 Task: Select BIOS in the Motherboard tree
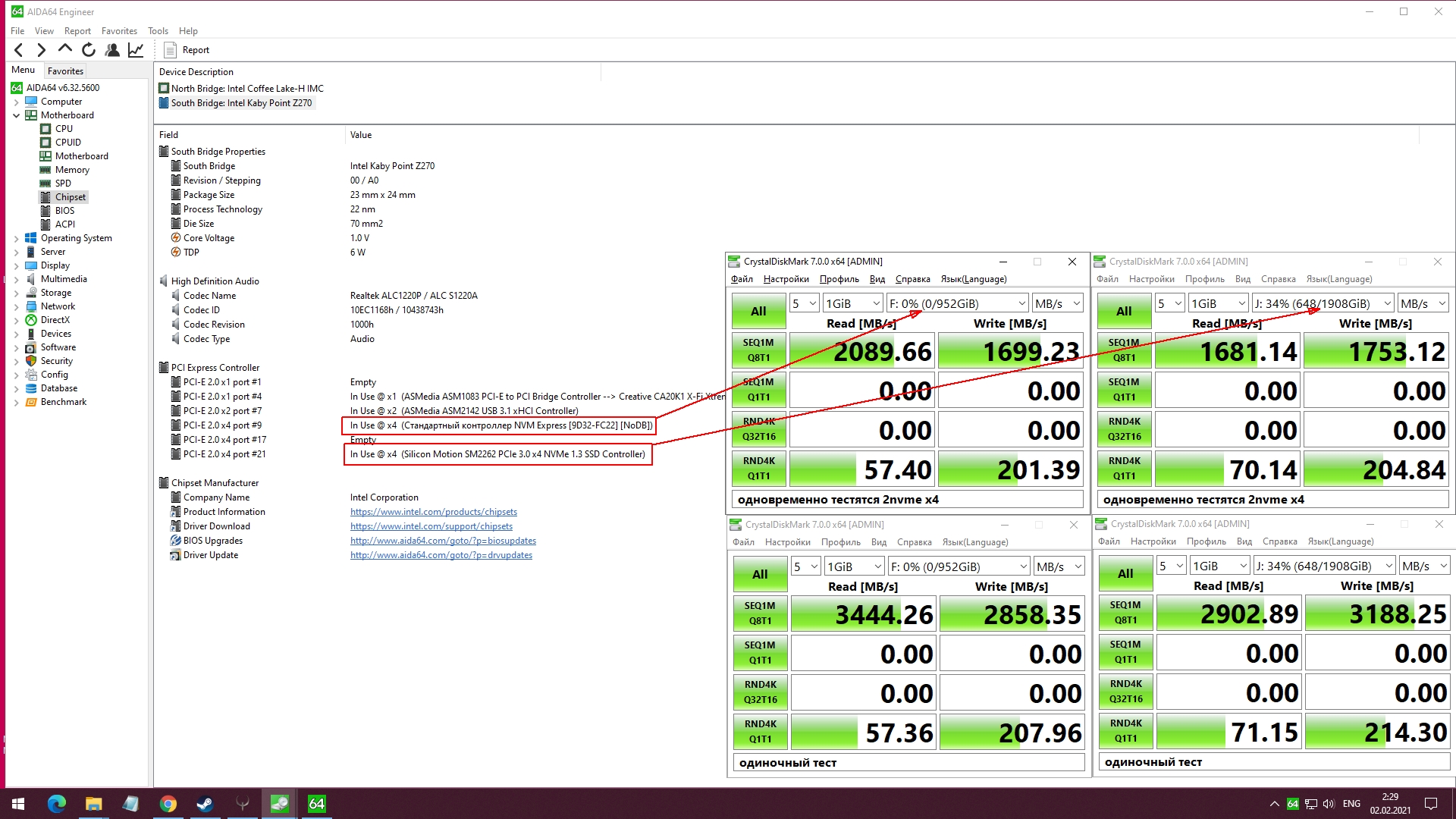click(x=64, y=211)
